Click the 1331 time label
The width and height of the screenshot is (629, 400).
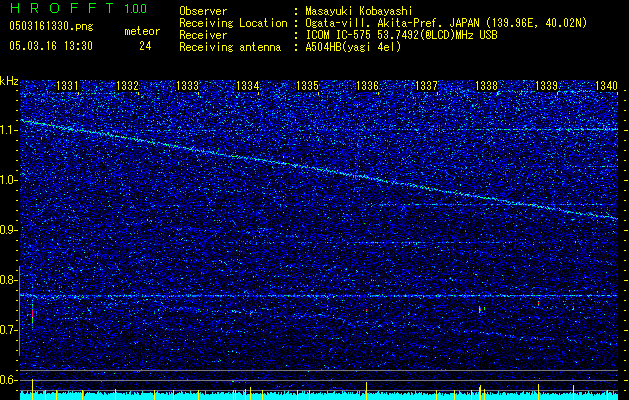pyautogui.click(x=67, y=86)
